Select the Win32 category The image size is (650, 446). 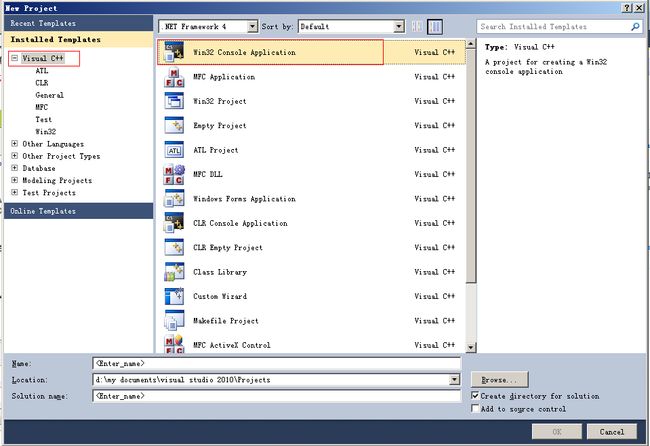tap(45, 131)
